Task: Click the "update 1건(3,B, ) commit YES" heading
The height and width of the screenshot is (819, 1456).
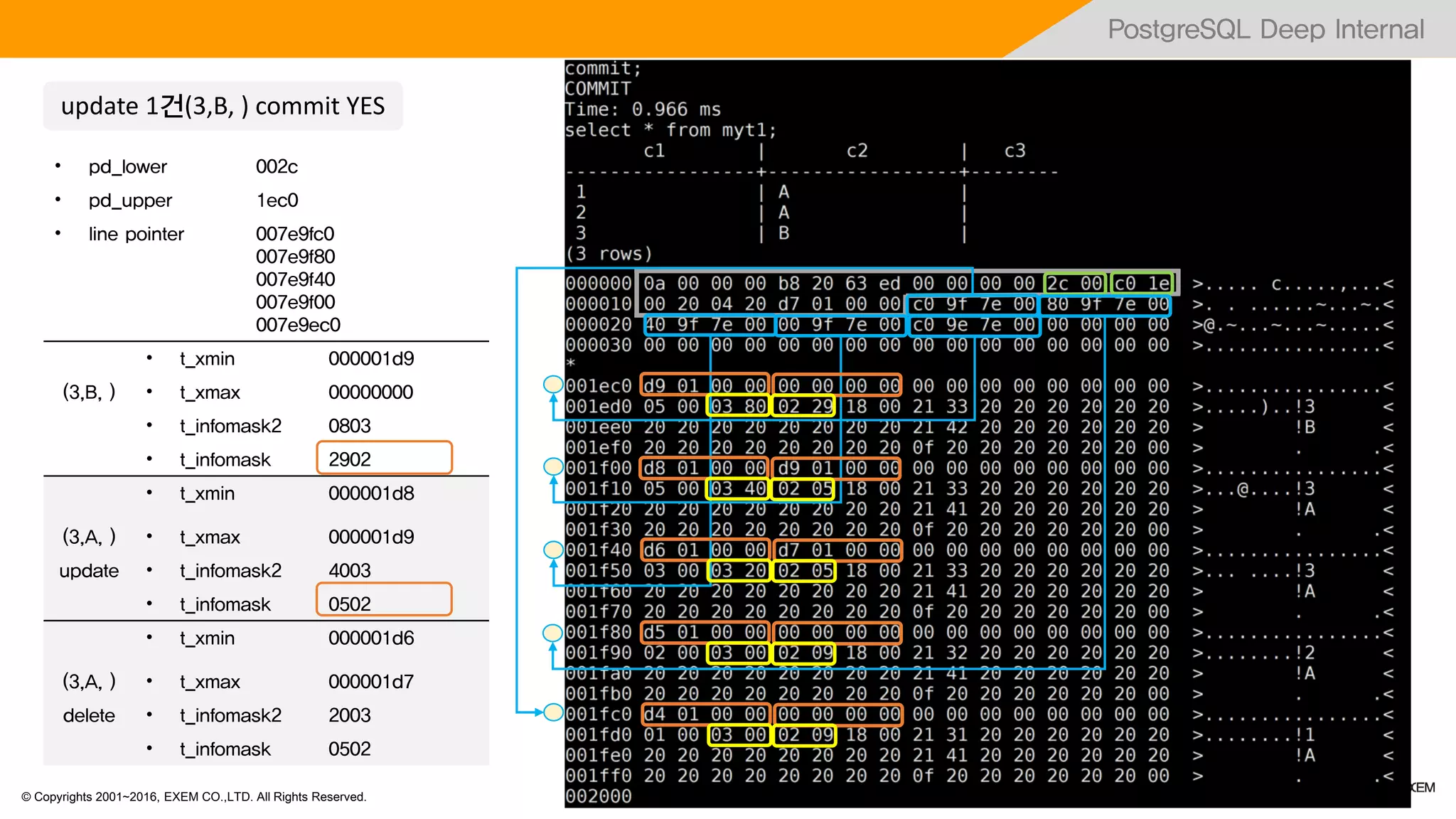Action: [223, 106]
